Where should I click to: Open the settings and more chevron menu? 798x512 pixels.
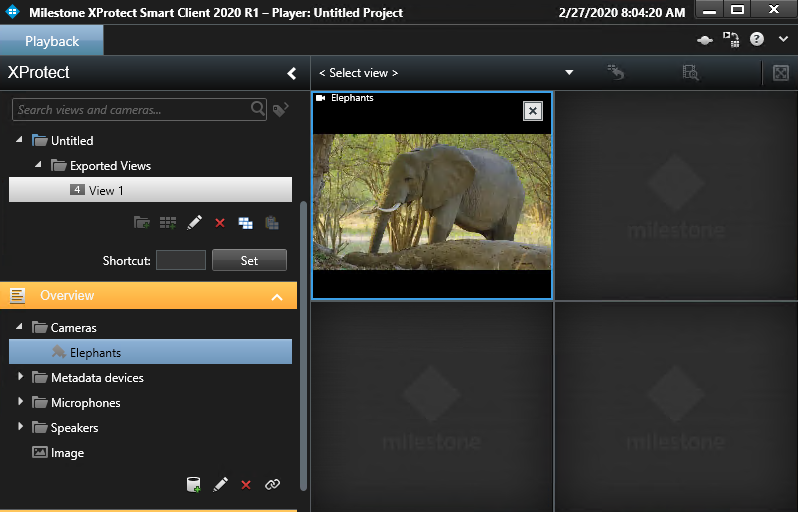click(783, 39)
